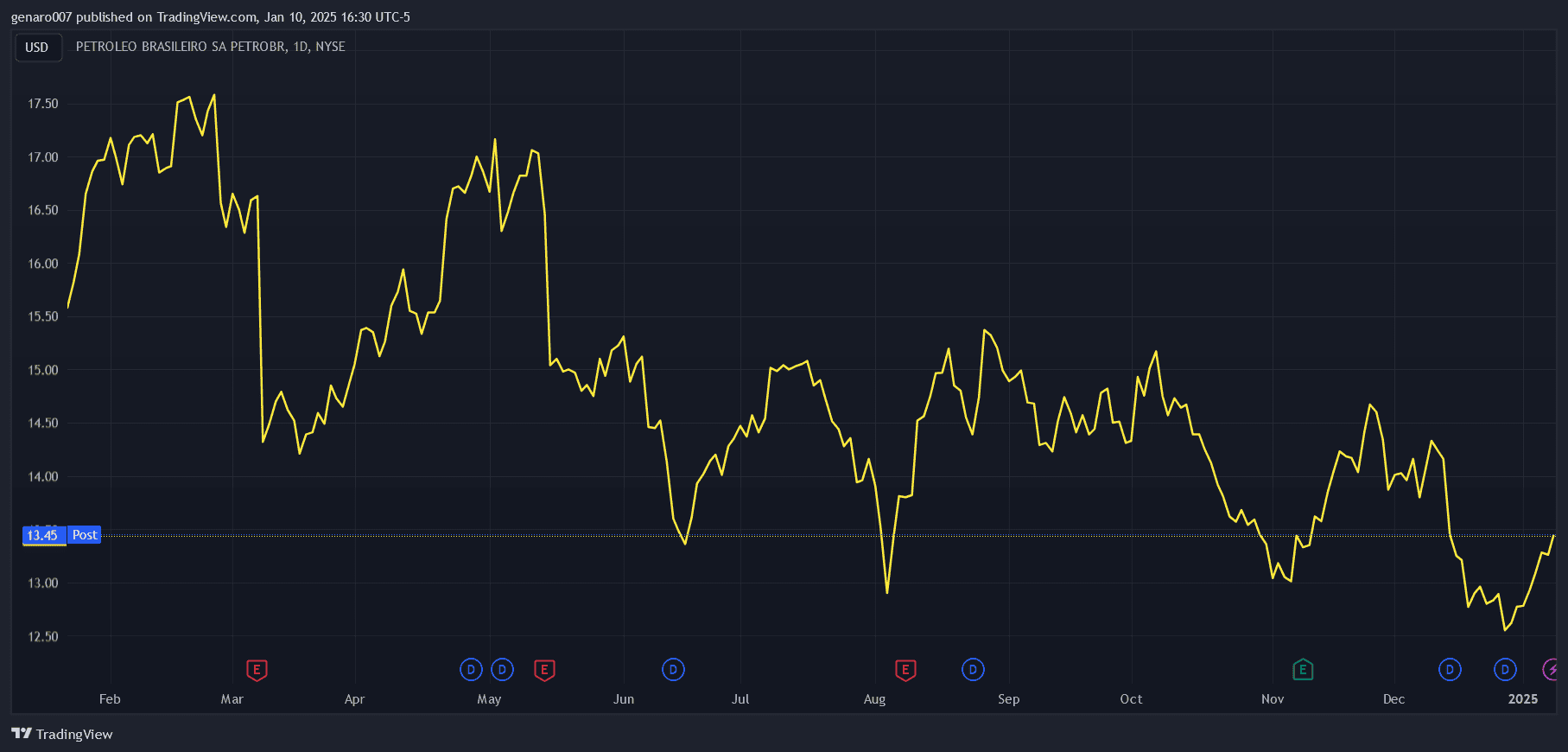Open the USD currency selector
1568x752 pixels.
[x=37, y=48]
